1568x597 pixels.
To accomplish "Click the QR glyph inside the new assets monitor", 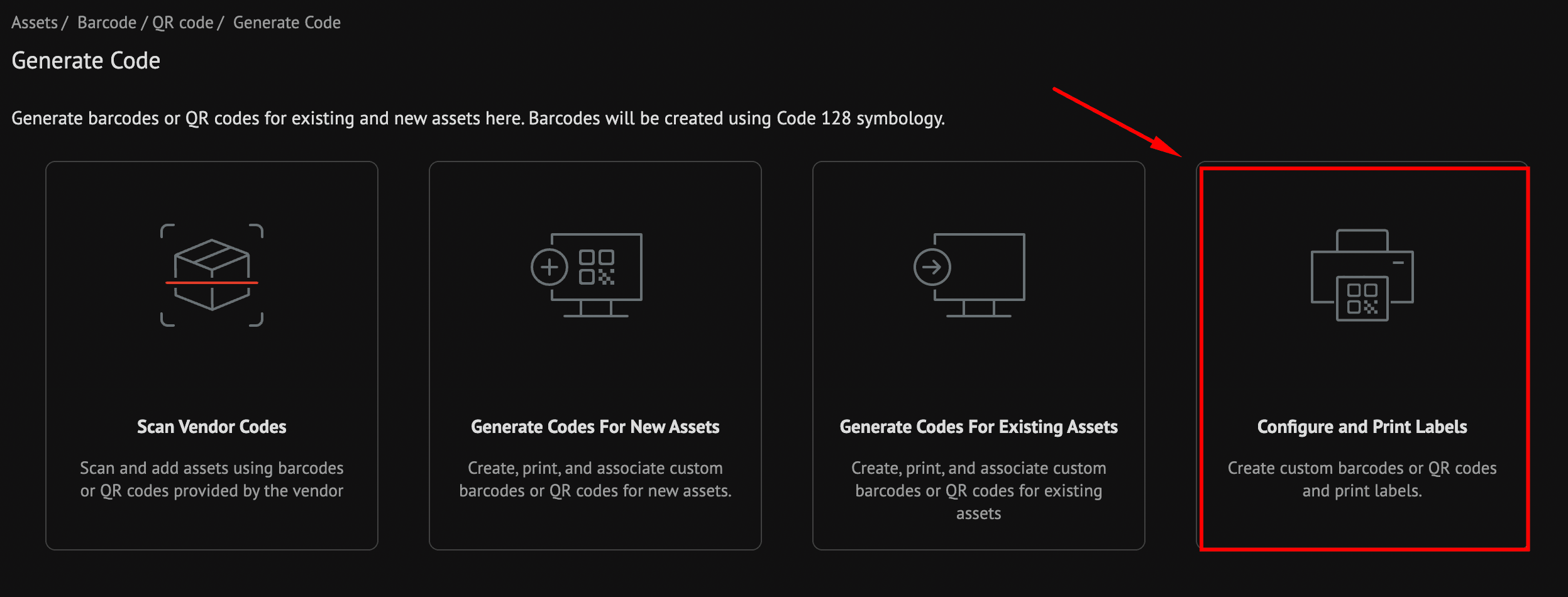I will (x=596, y=267).
